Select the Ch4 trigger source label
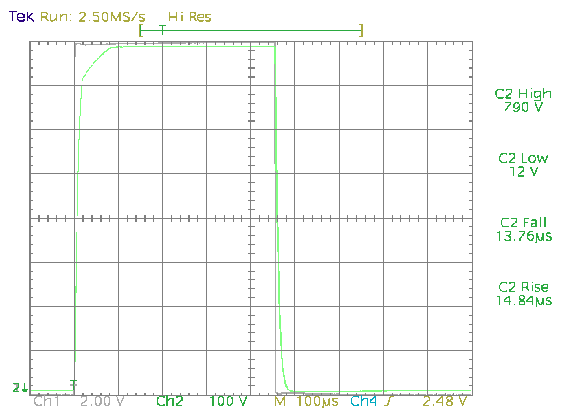The image size is (576, 414). (364, 401)
